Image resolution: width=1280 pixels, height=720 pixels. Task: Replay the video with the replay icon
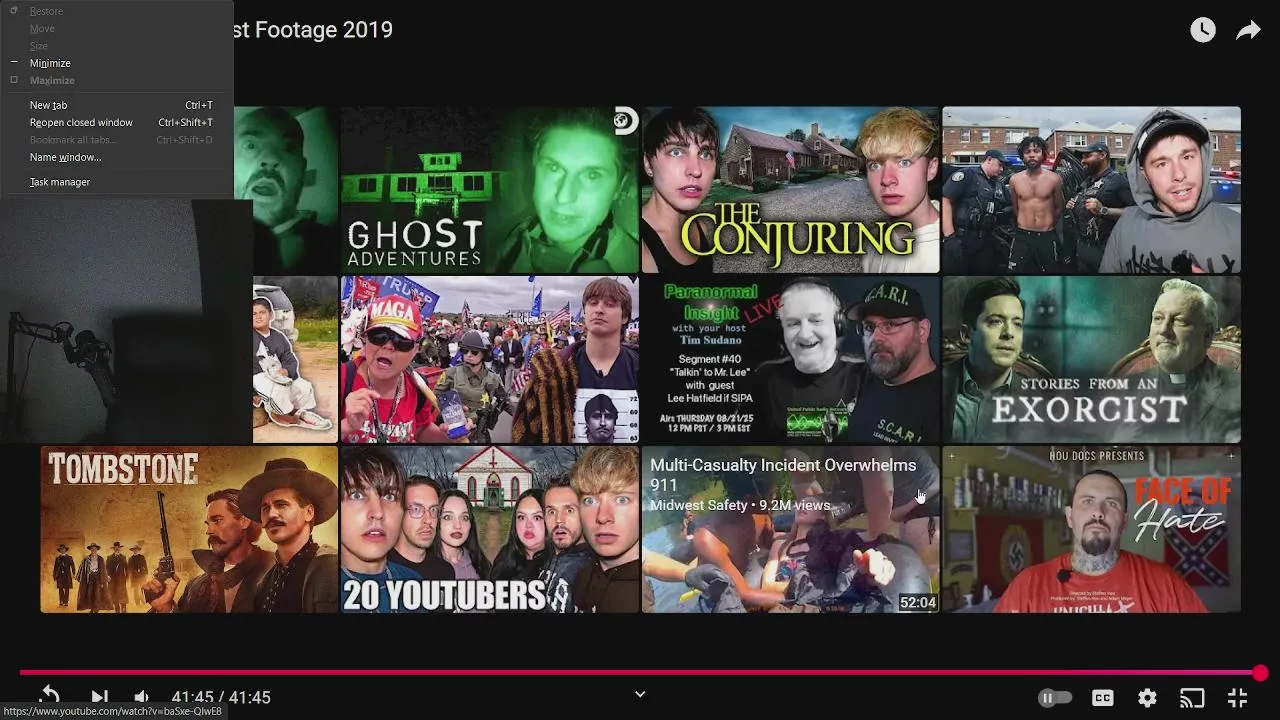[x=49, y=696]
